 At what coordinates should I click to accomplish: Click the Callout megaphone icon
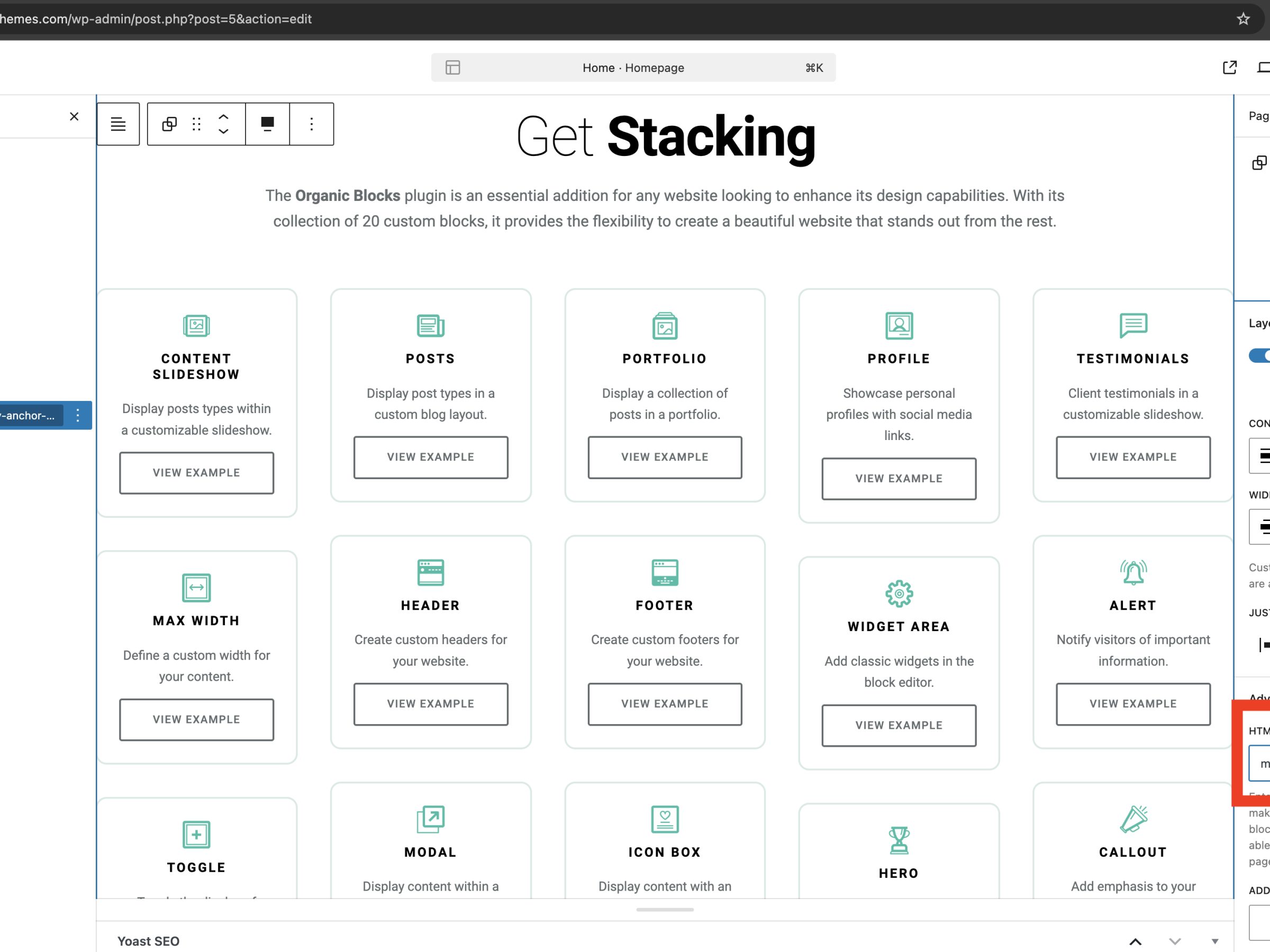pyautogui.click(x=1133, y=819)
